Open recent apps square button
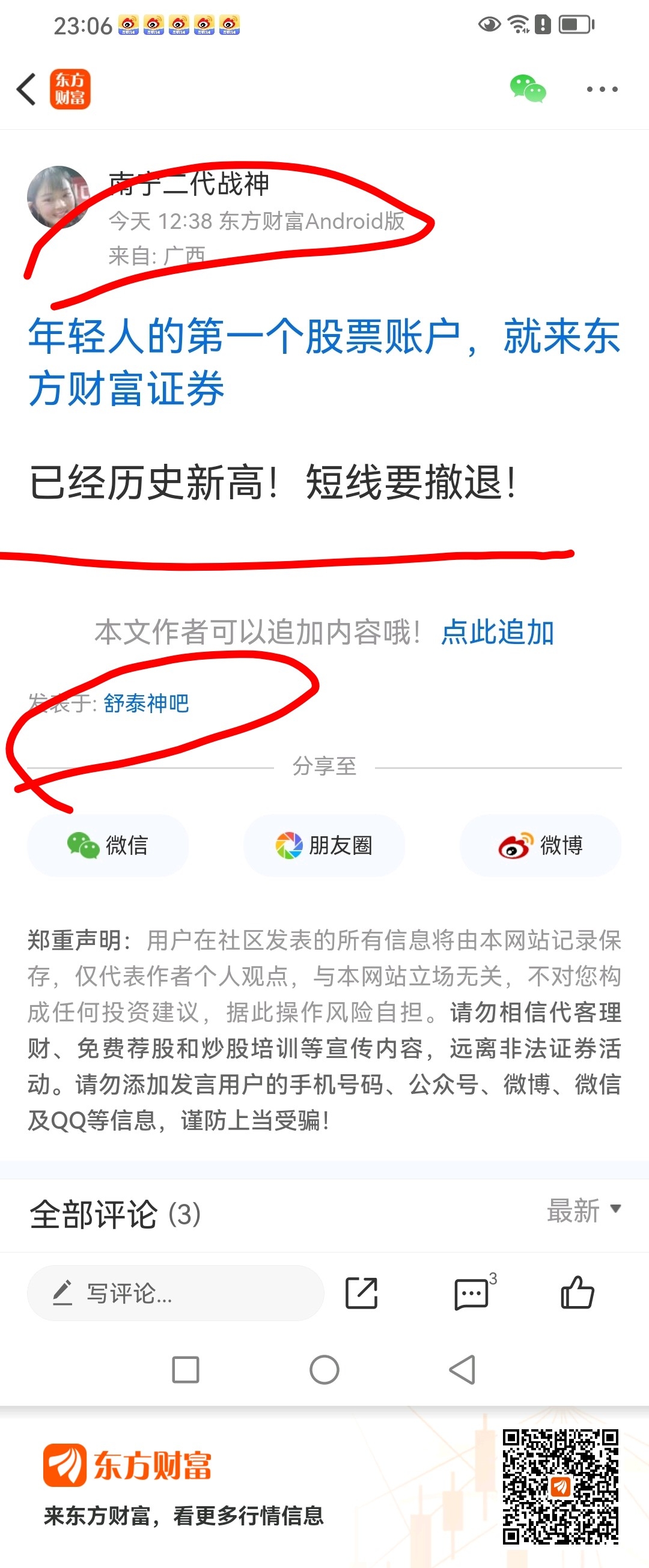This screenshot has height=1568, width=649. (186, 1370)
